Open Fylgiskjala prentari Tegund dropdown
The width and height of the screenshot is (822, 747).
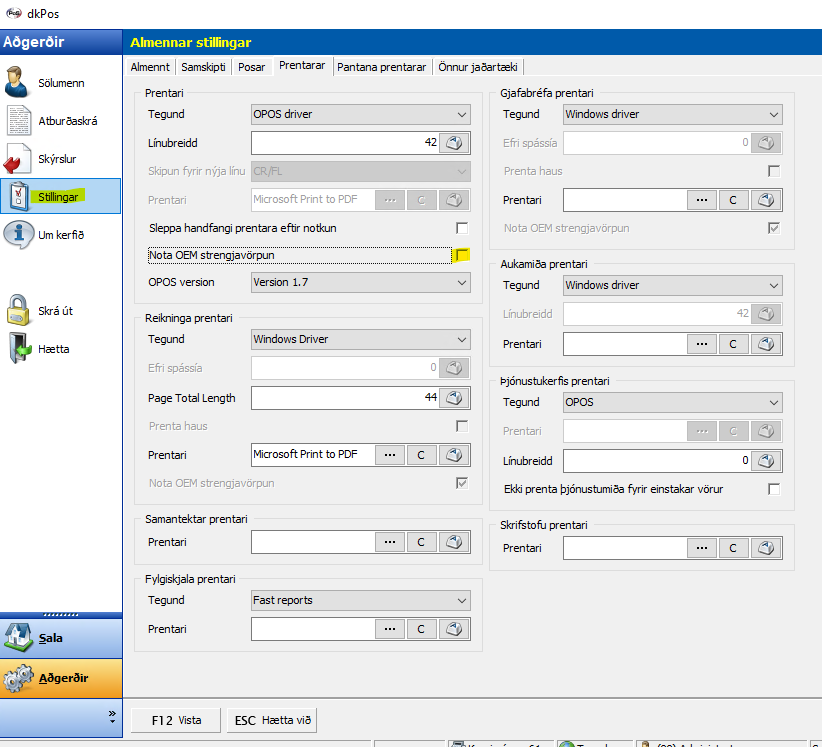(x=360, y=600)
